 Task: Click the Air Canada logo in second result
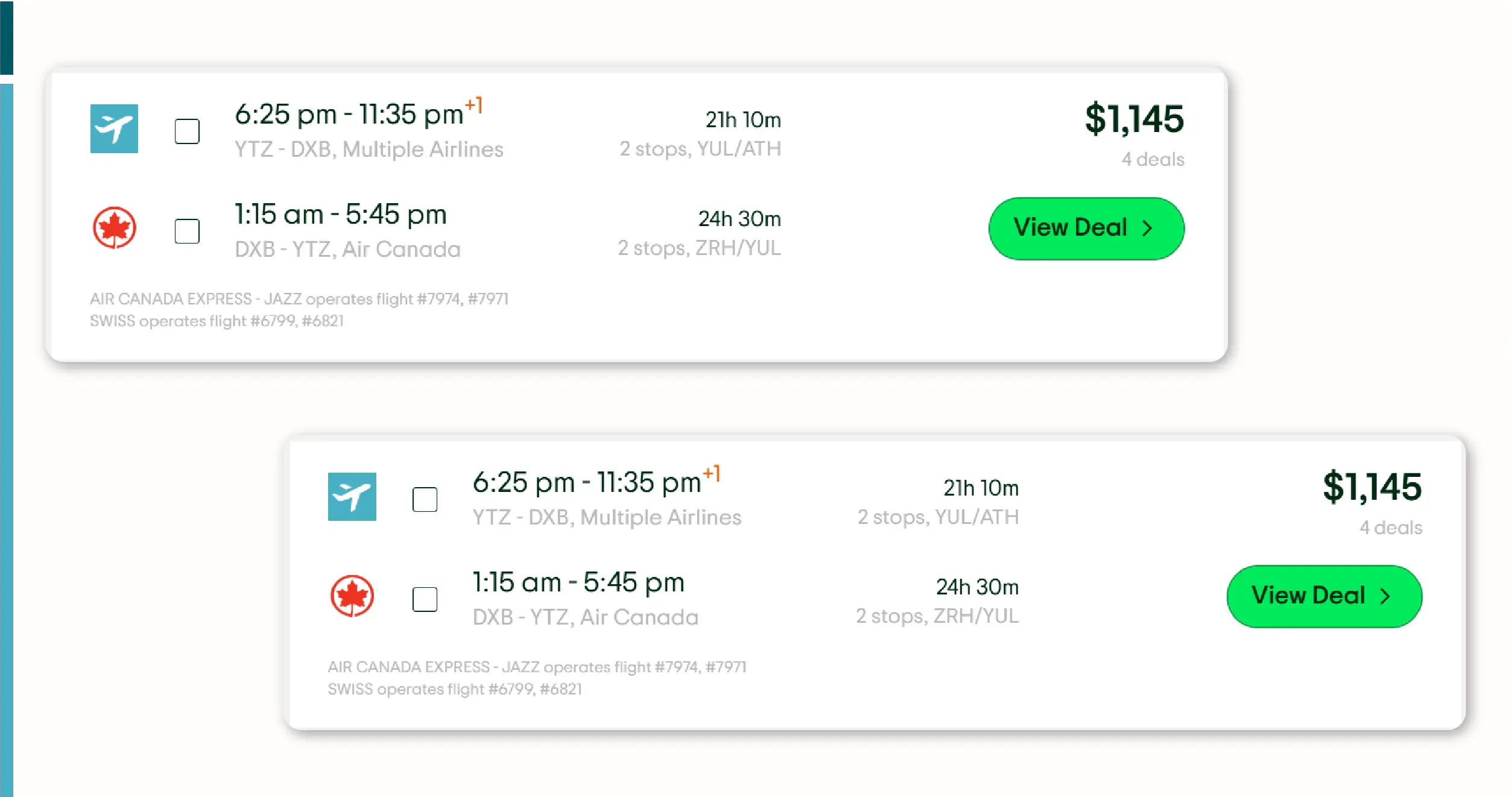pyautogui.click(x=352, y=596)
